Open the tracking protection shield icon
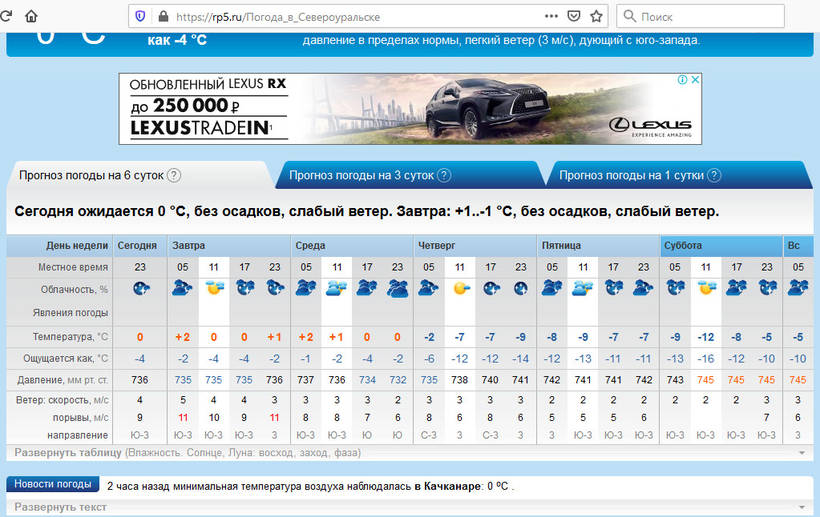 point(138,17)
